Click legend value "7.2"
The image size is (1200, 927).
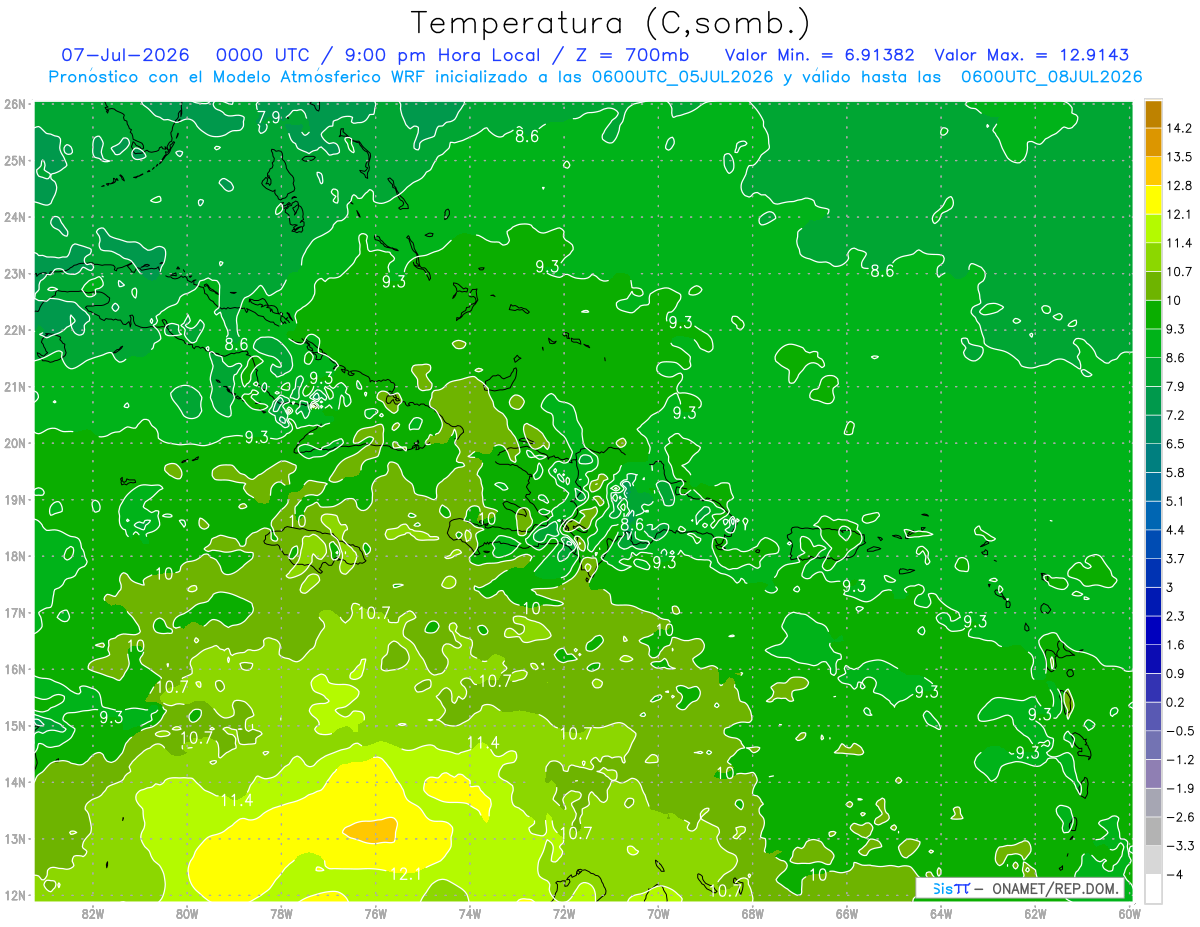[x=1175, y=415]
